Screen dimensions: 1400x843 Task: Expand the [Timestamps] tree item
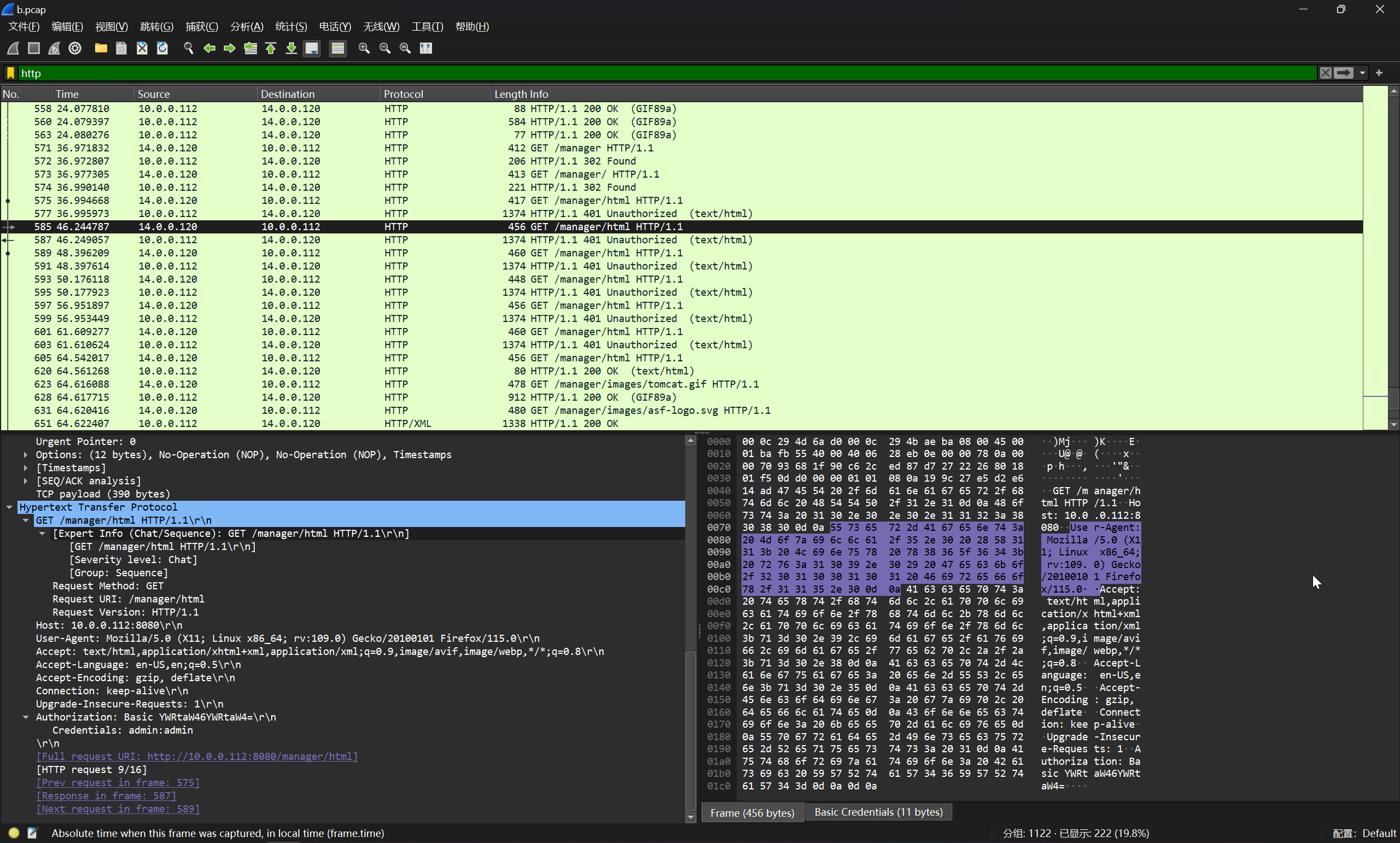(26, 468)
